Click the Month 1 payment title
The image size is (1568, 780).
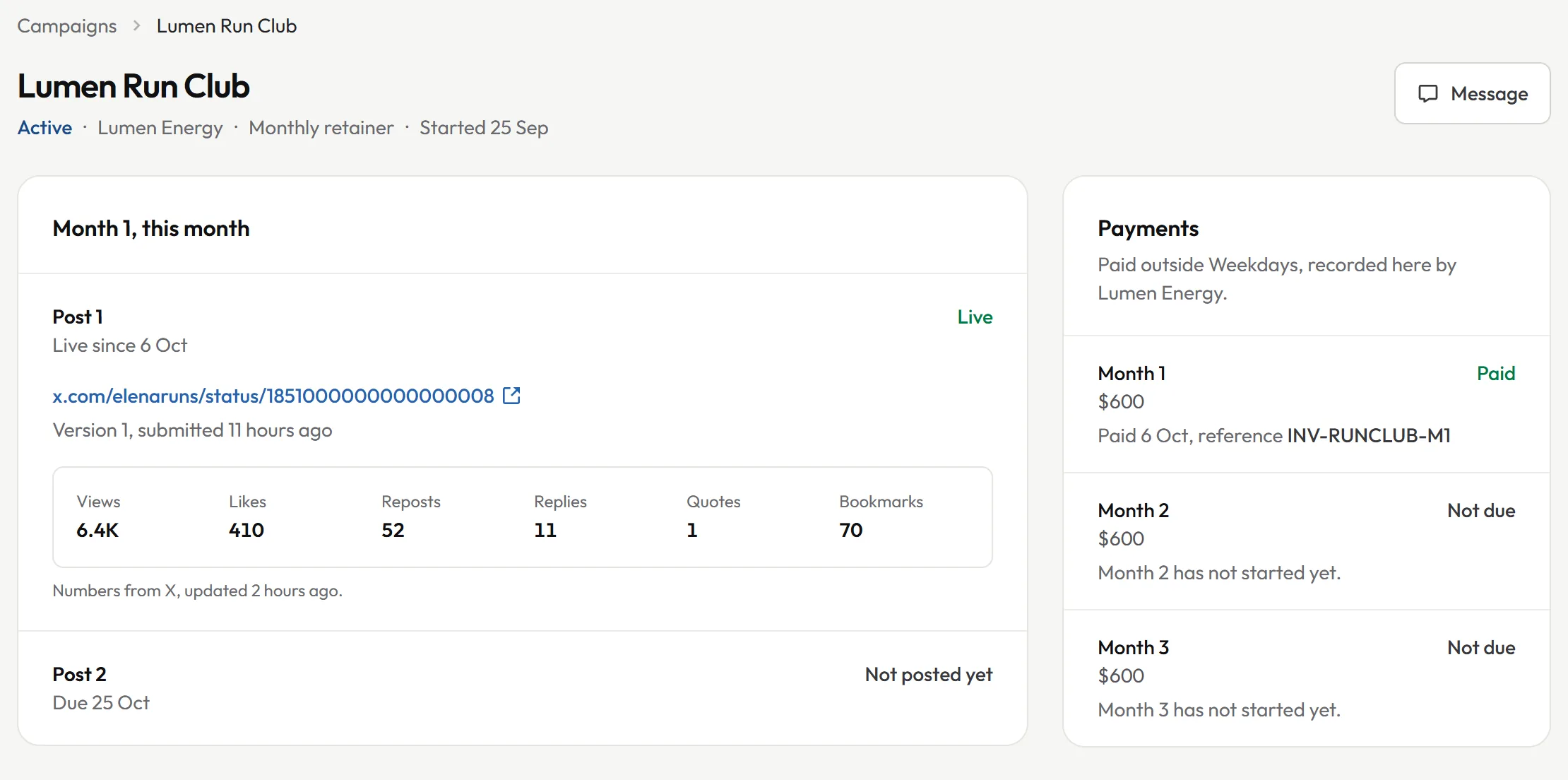(1132, 373)
